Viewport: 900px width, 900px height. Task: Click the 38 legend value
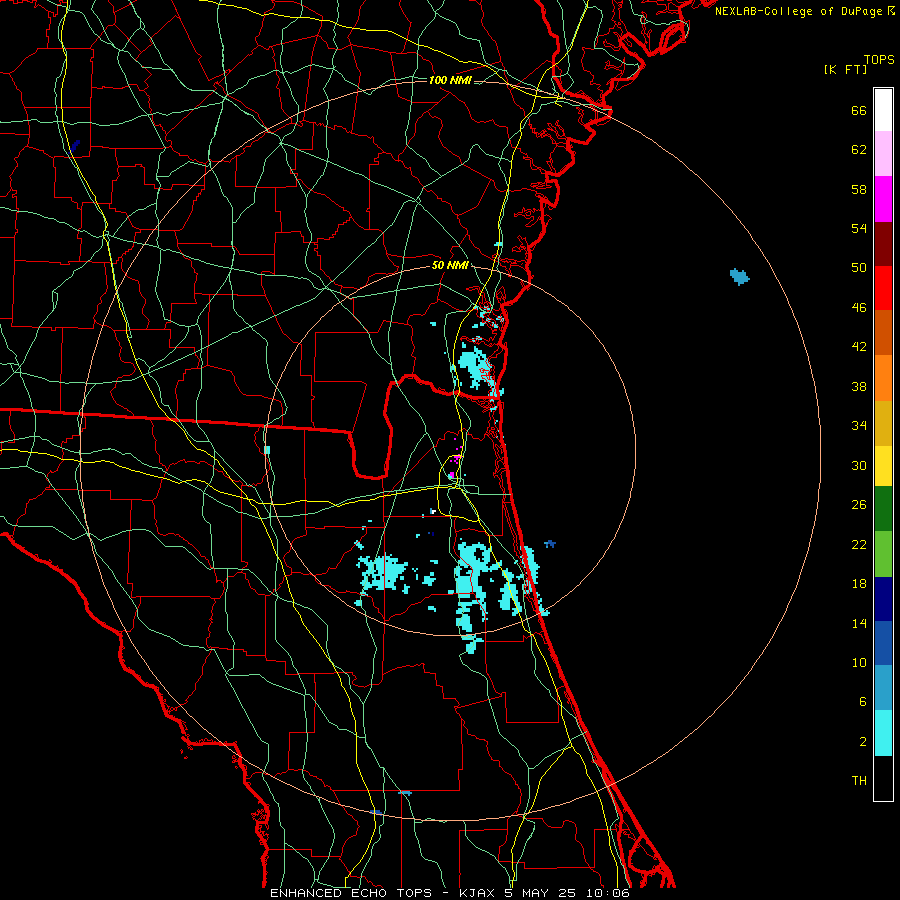pos(859,386)
